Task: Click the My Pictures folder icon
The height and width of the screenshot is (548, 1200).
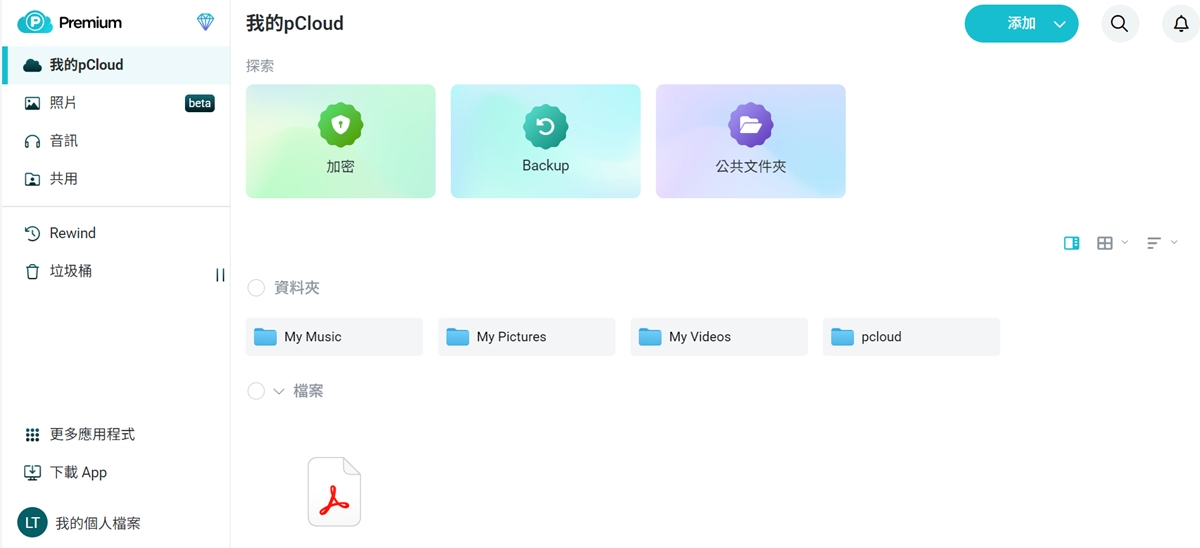Action: pyautogui.click(x=458, y=337)
